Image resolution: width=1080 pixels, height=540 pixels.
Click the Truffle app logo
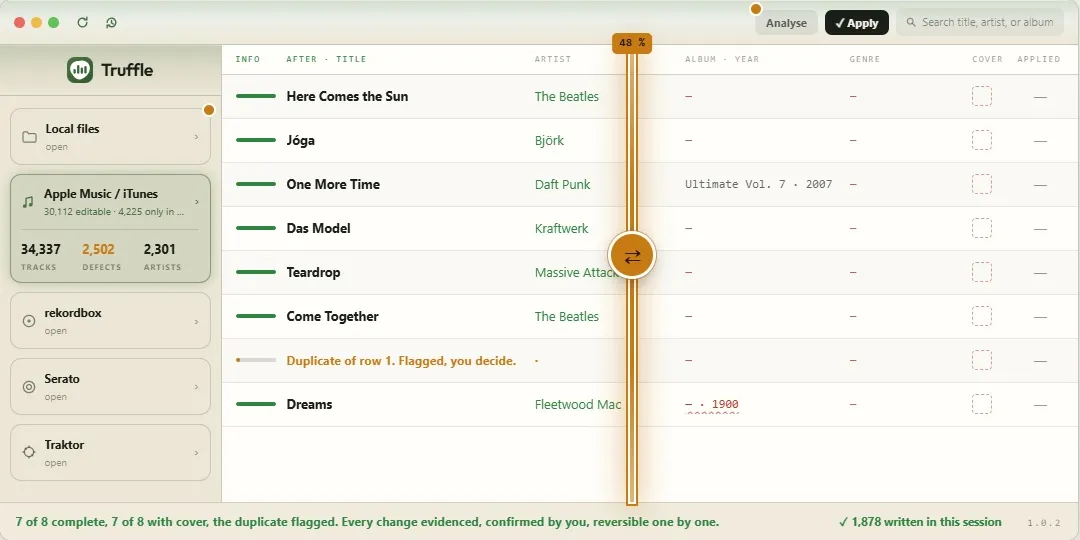pyautogui.click(x=80, y=70)
